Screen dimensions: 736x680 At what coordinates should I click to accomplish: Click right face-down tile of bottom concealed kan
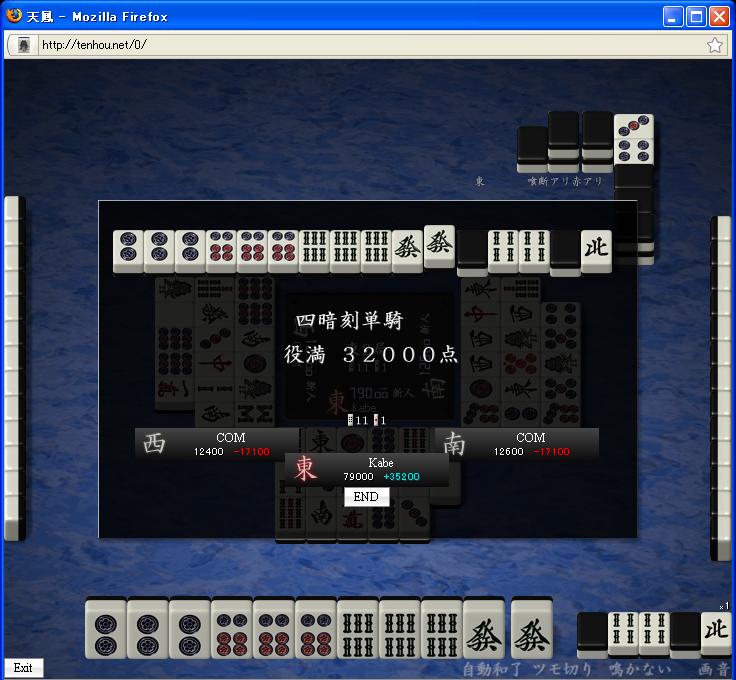coord(685,635)
